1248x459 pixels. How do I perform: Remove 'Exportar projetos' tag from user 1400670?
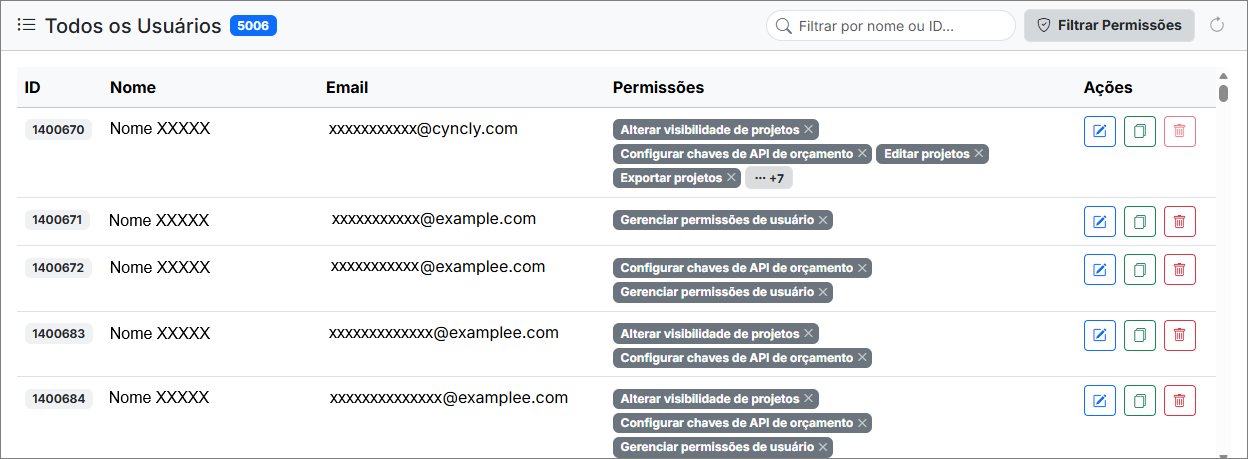tap(731, 178)
